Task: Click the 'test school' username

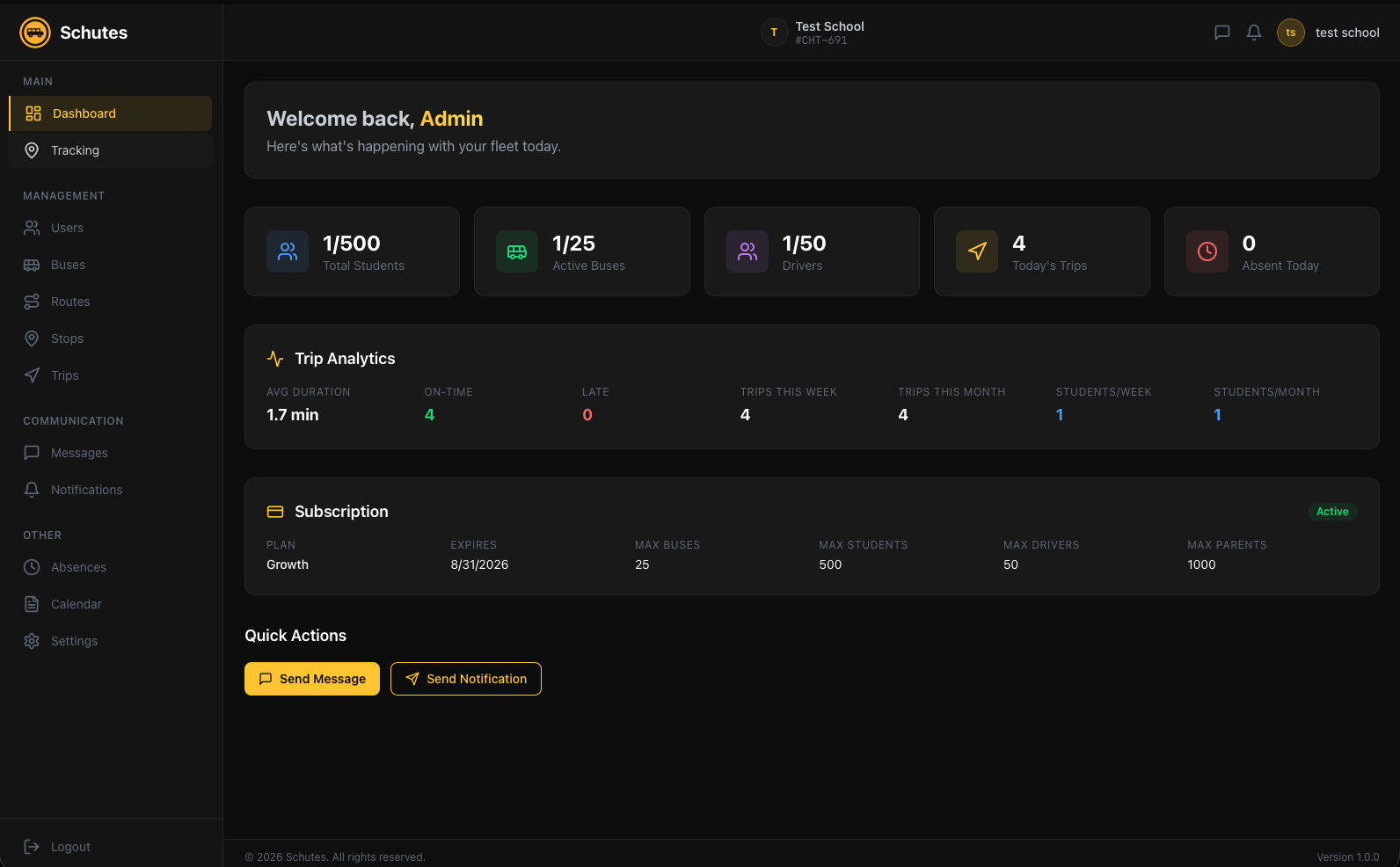Action: point(1347,33)
